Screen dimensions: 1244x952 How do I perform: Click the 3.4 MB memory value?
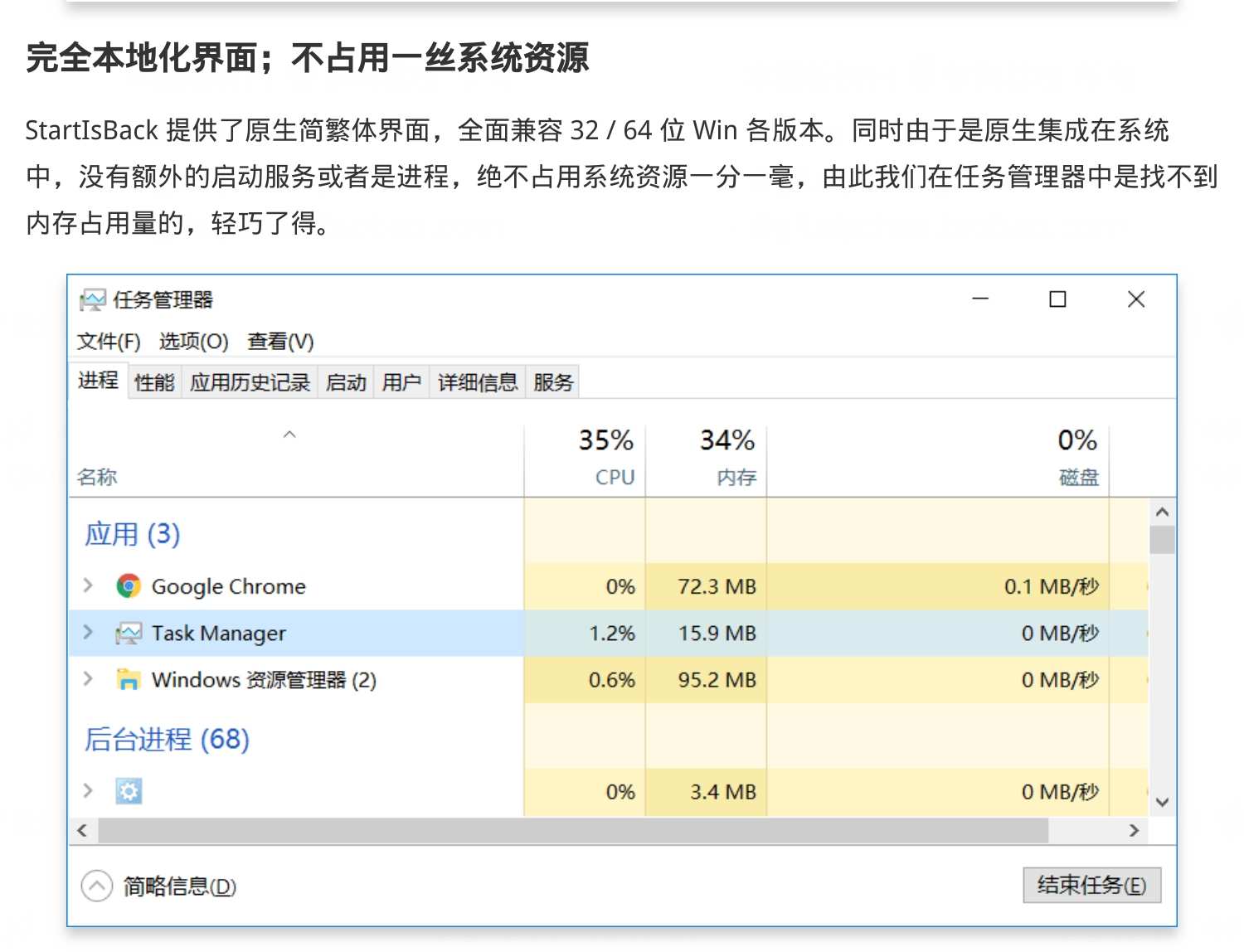[723, 792]
